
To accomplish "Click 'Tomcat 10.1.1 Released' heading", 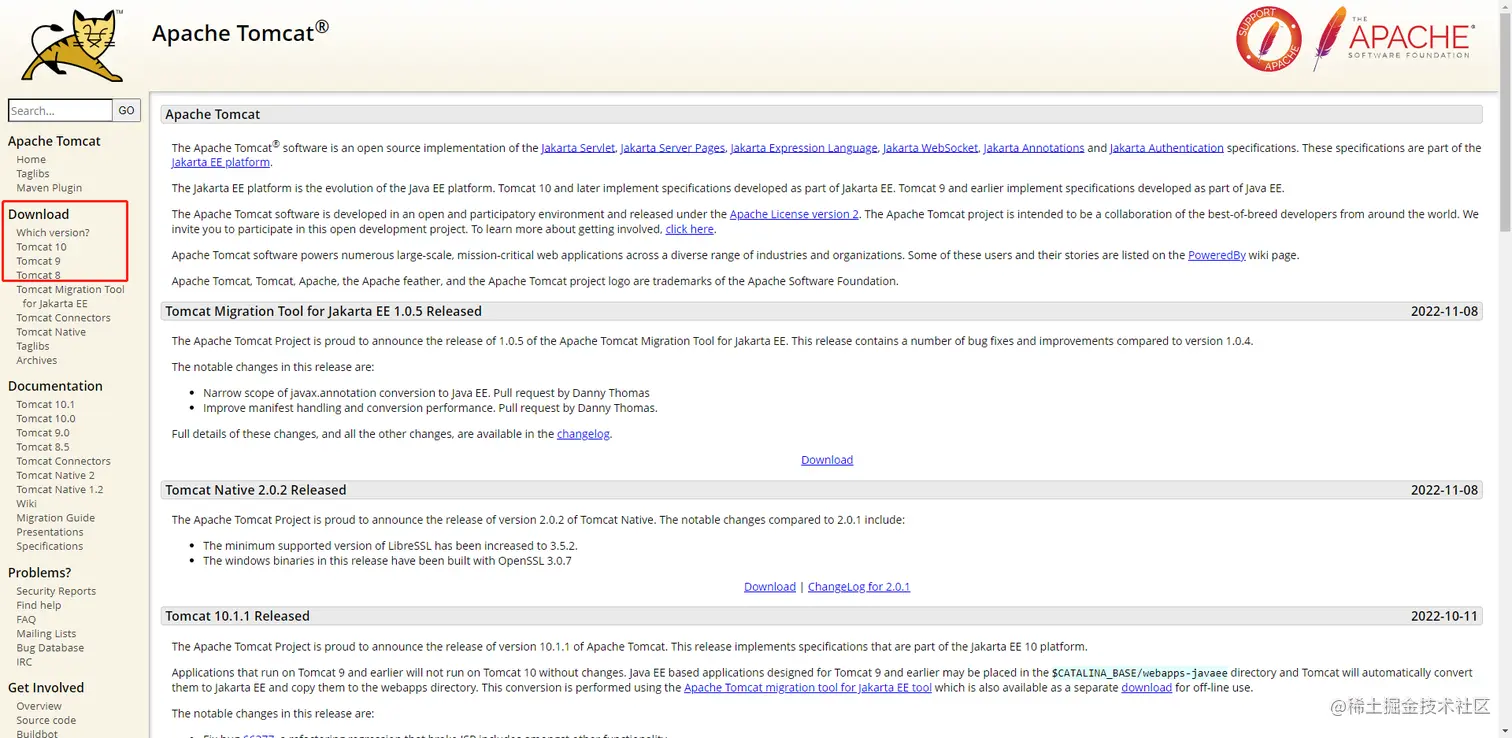I will [238, 616].
